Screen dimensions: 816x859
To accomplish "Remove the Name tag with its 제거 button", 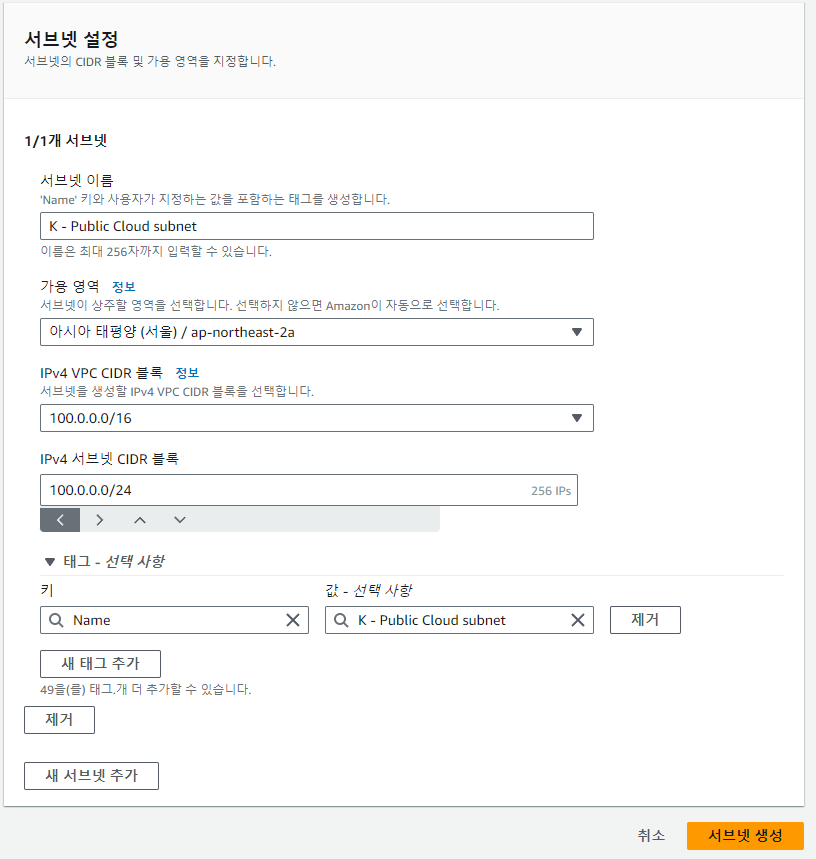I will pos(645,619).
